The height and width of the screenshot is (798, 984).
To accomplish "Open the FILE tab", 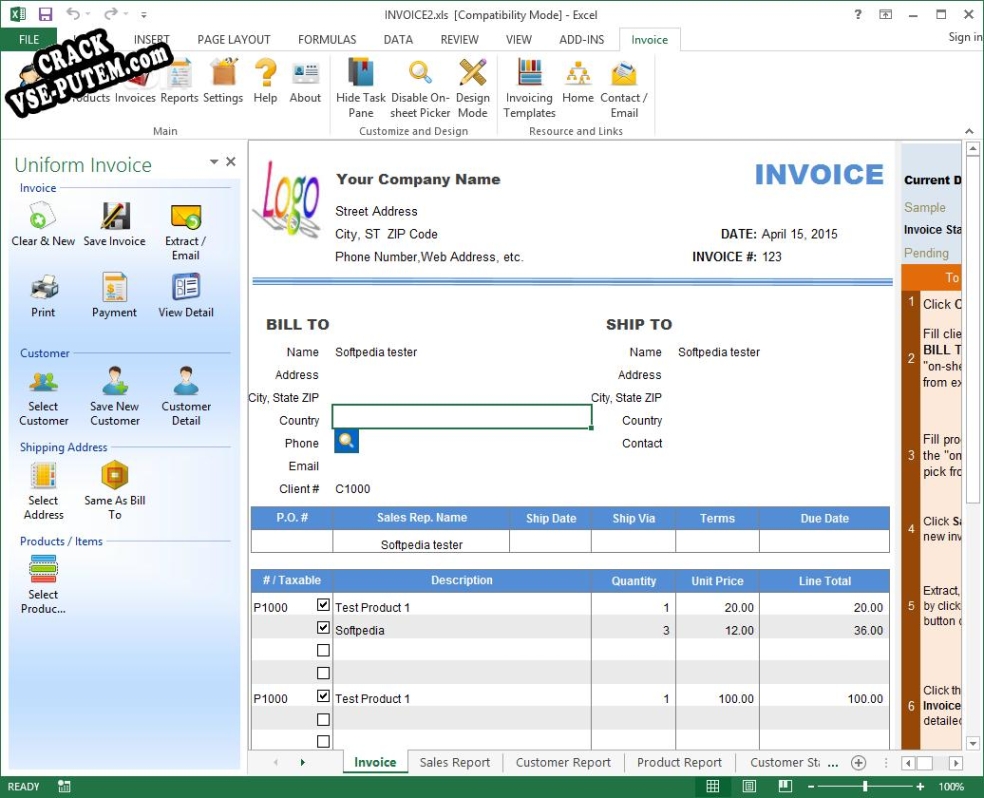I will 29,40.
